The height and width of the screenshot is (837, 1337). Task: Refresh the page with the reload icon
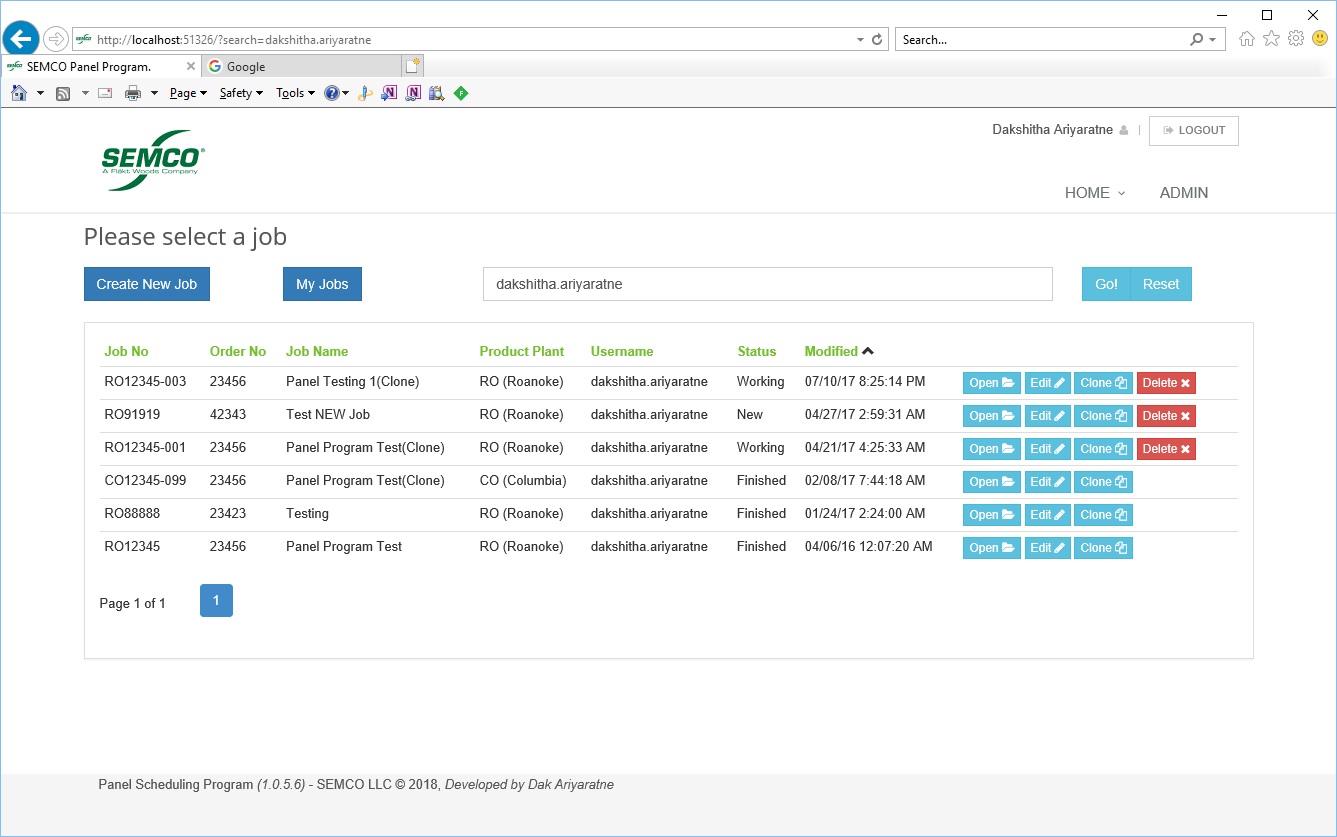click(878, 40)
